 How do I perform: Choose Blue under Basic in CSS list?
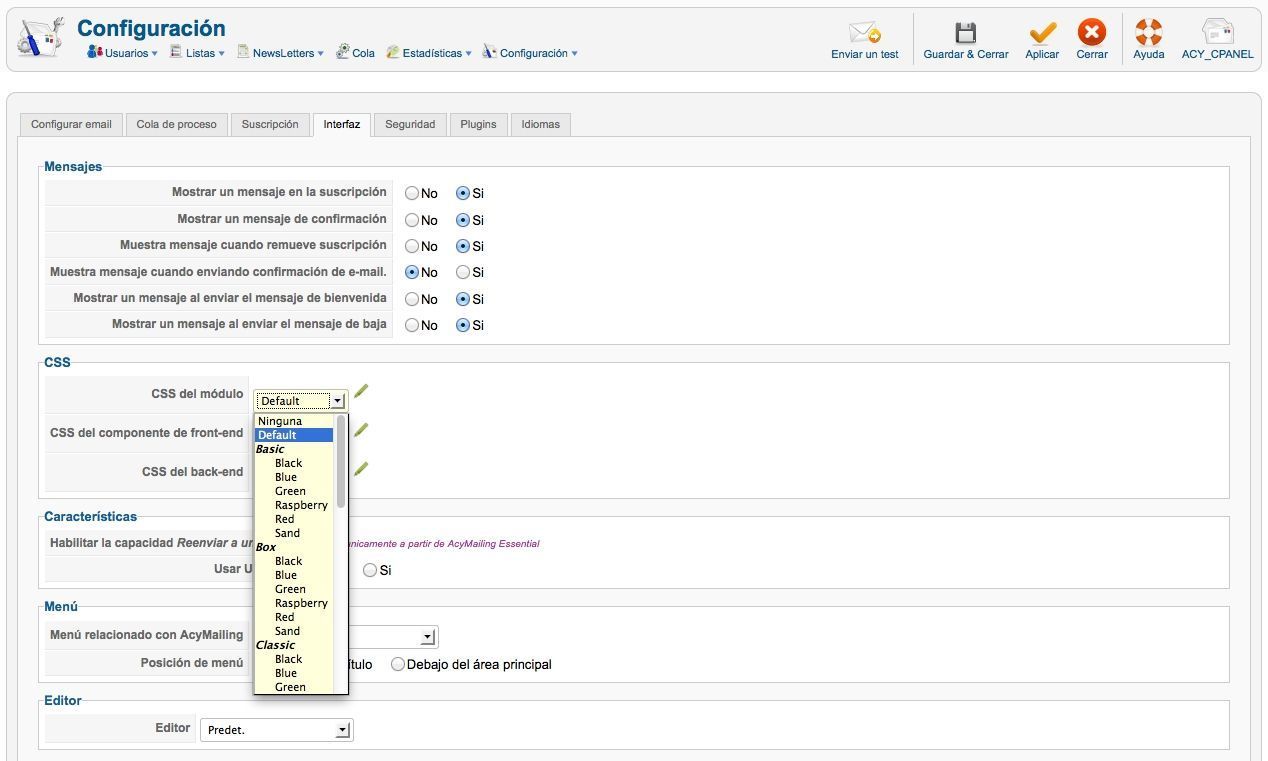(294, 477)
